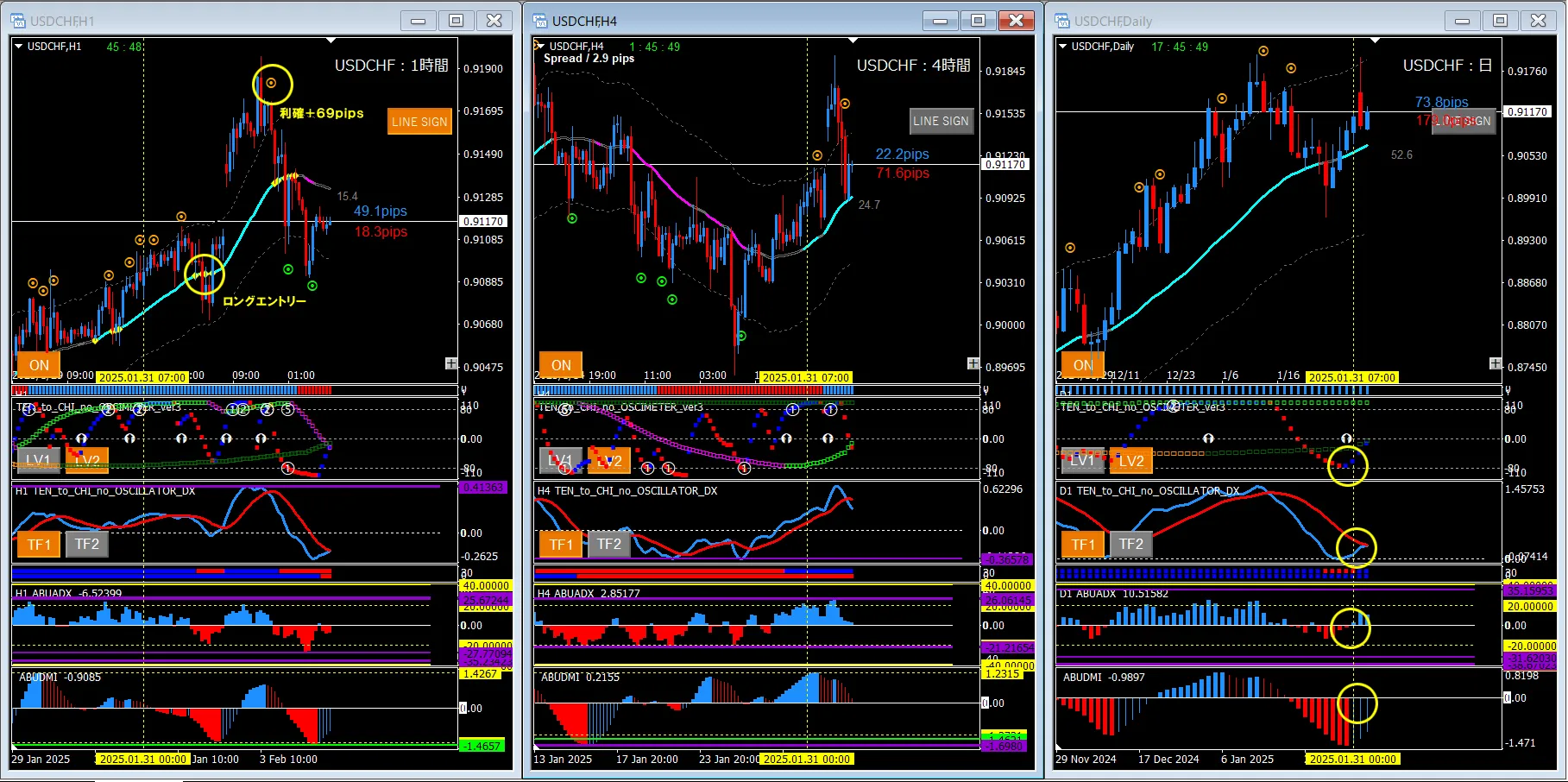Select the 'USDCHF：4時間' chart title label
Screen dimensions: 1568x782
click(x=914, y=66)
